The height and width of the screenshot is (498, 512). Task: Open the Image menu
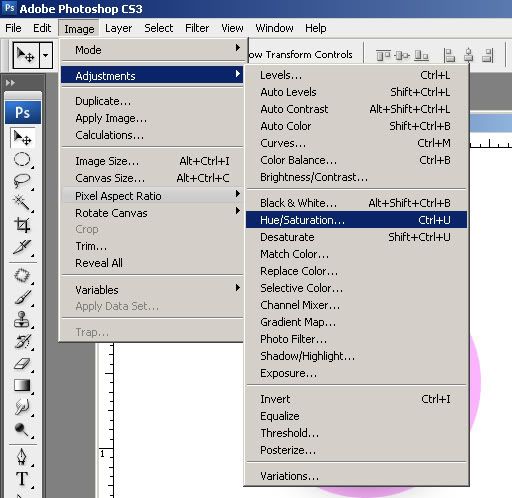pos(79,29)
